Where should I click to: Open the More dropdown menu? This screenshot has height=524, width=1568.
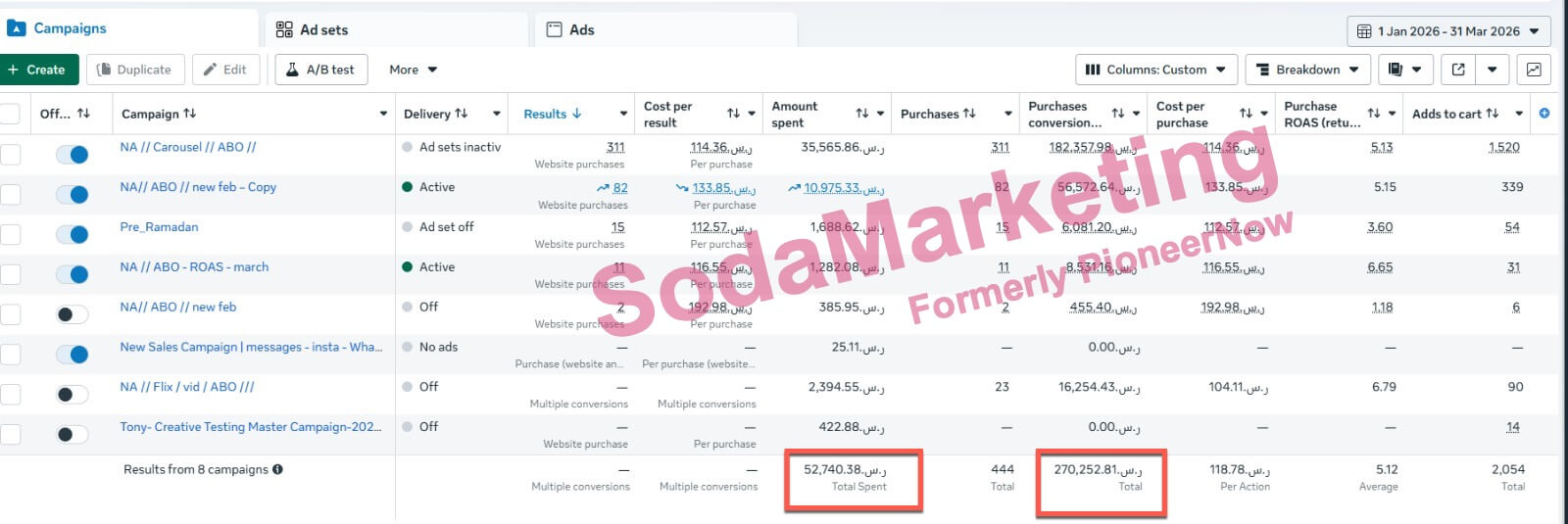413,70
